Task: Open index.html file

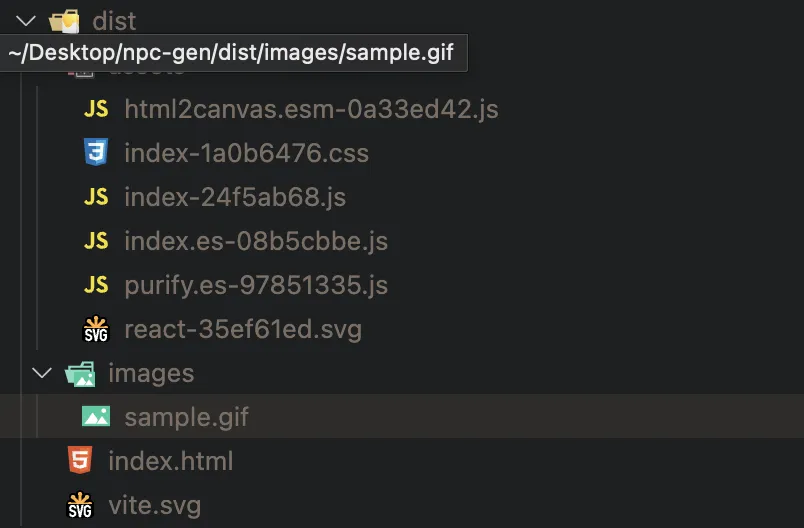Action: [171, 461]
